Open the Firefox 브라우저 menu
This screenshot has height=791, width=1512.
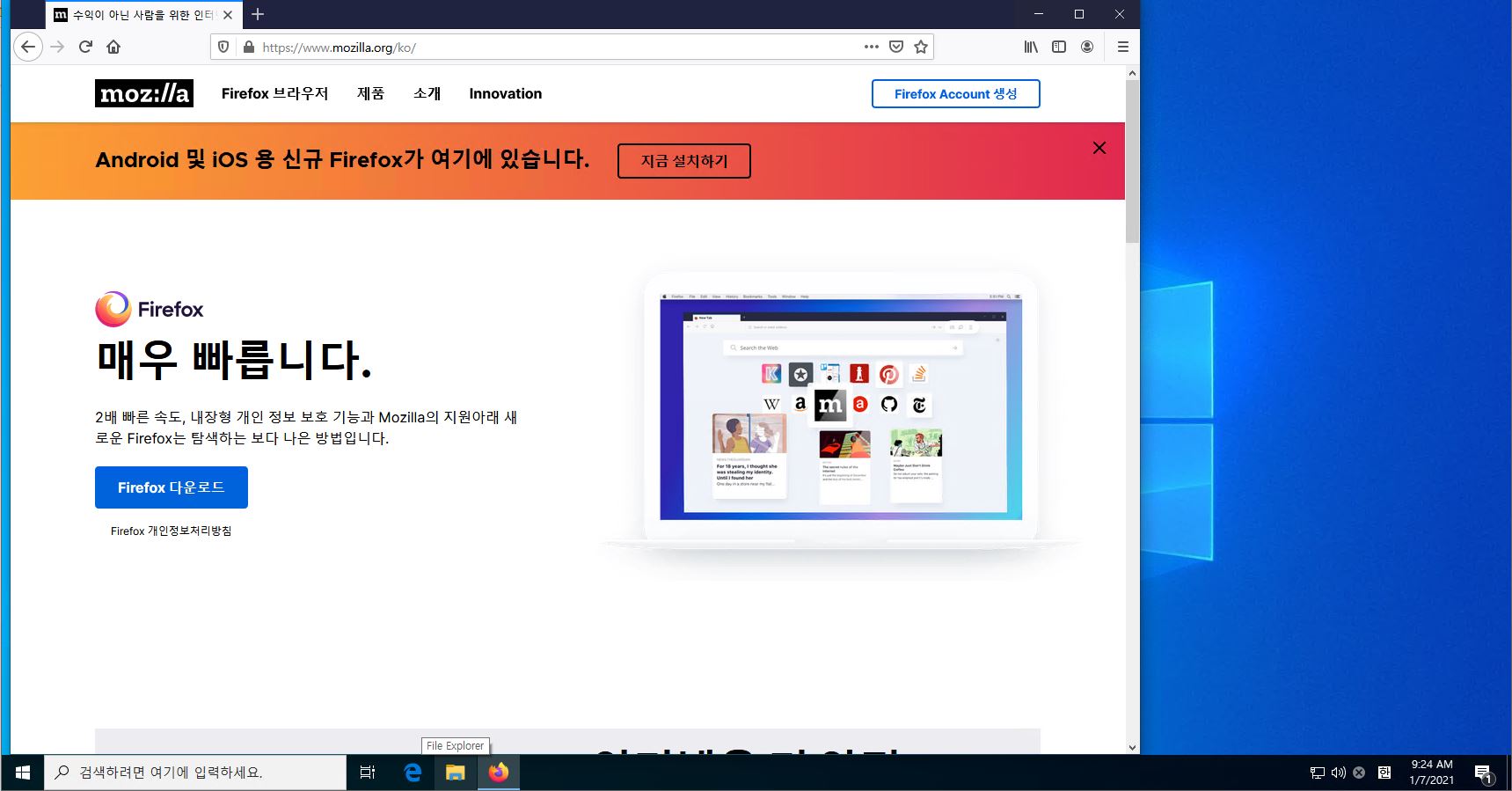274,93
